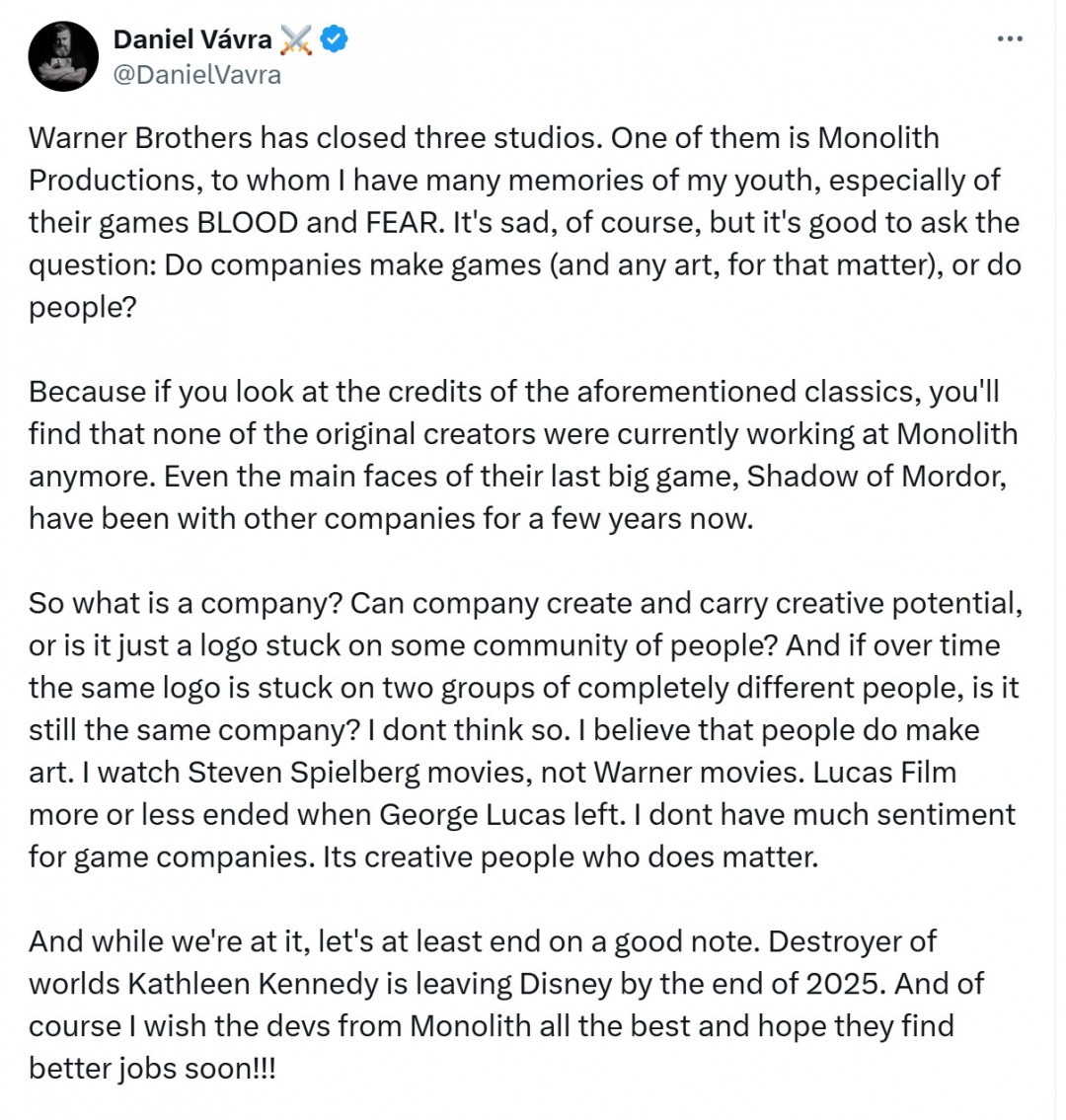Click the blue verified checkmark badge
1066x1120 pixels.
[x=334, y=39]
